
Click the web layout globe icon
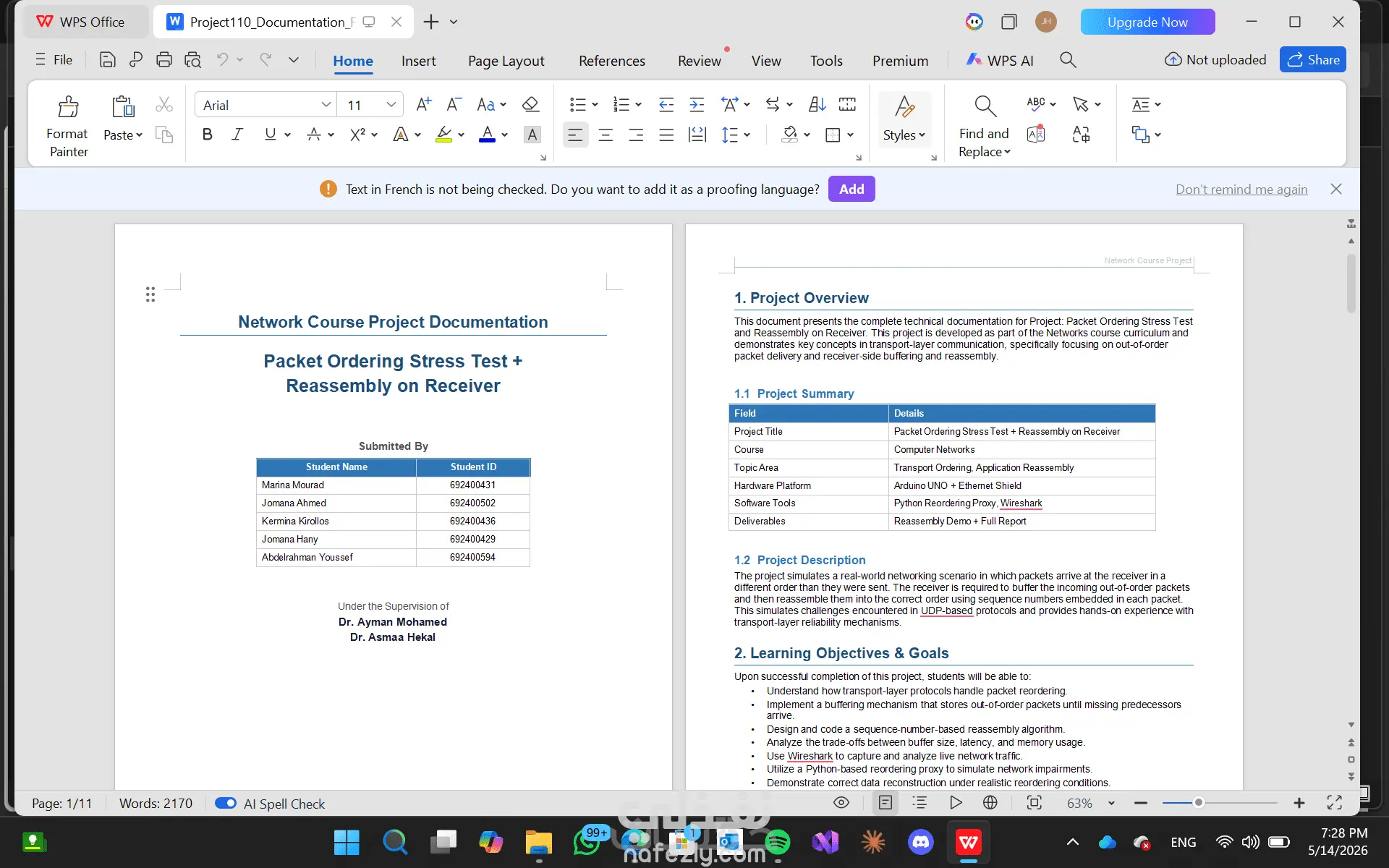(990, 802)
